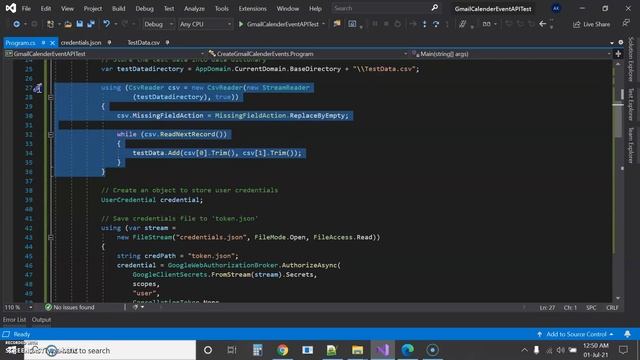Open the Output tab
Image resolution: width=640 pixels, height=360 pixels.
41,320
